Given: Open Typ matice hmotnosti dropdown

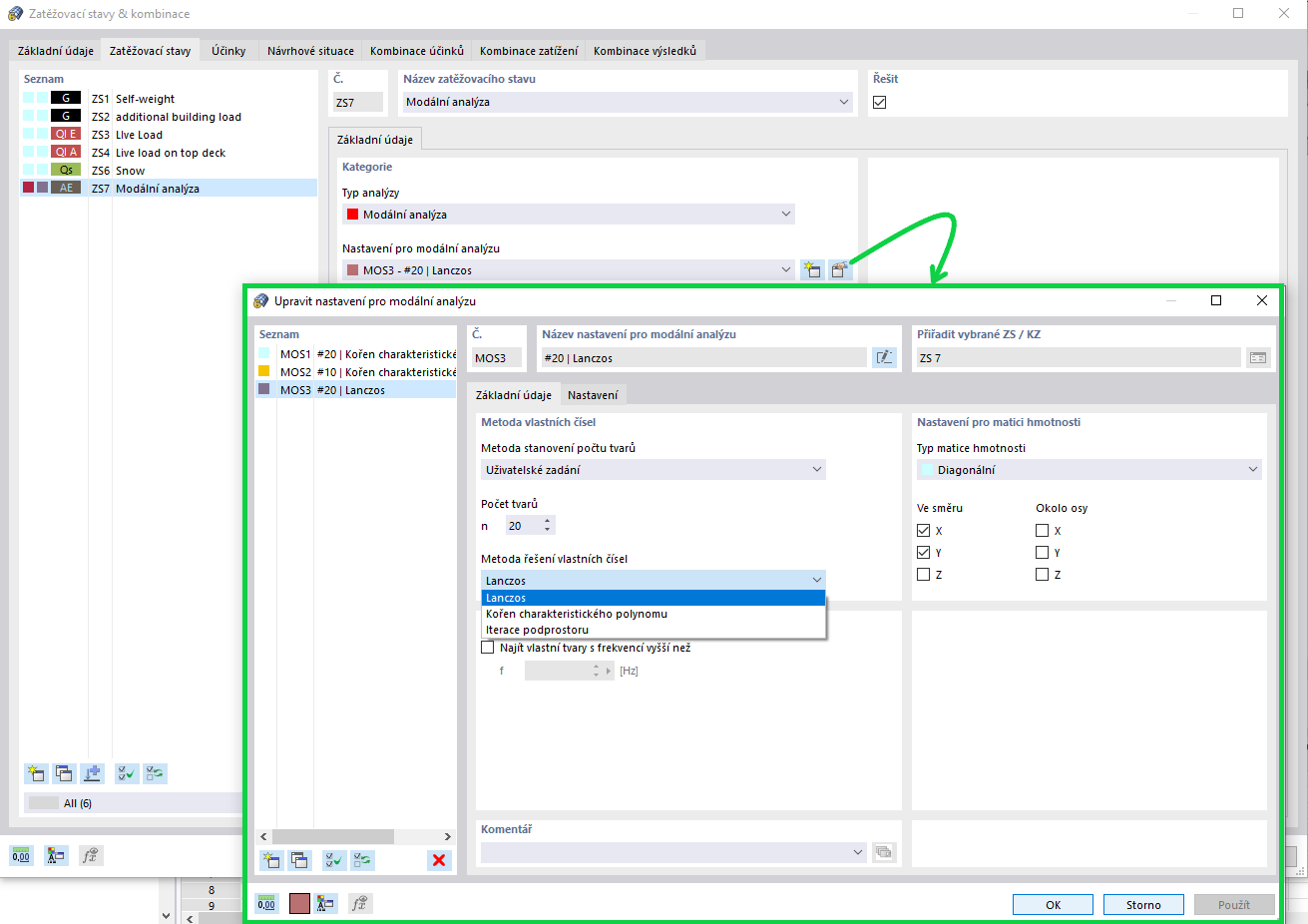Looking at the screenshot, I should pos(1090,469).
